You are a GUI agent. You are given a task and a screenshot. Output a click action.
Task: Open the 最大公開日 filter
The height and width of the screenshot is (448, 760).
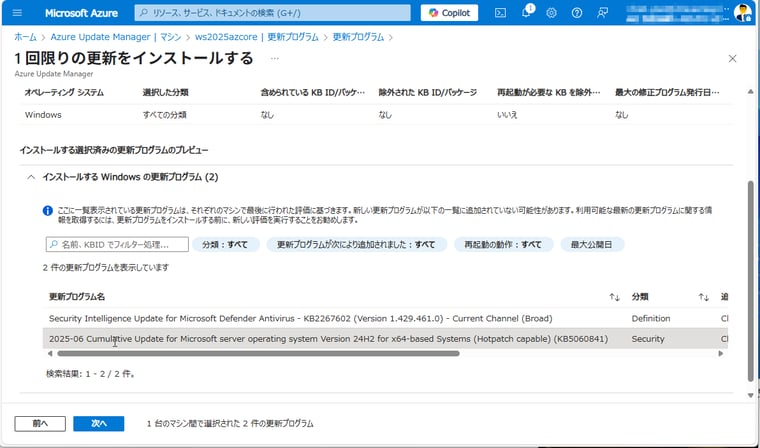(592, 244)
